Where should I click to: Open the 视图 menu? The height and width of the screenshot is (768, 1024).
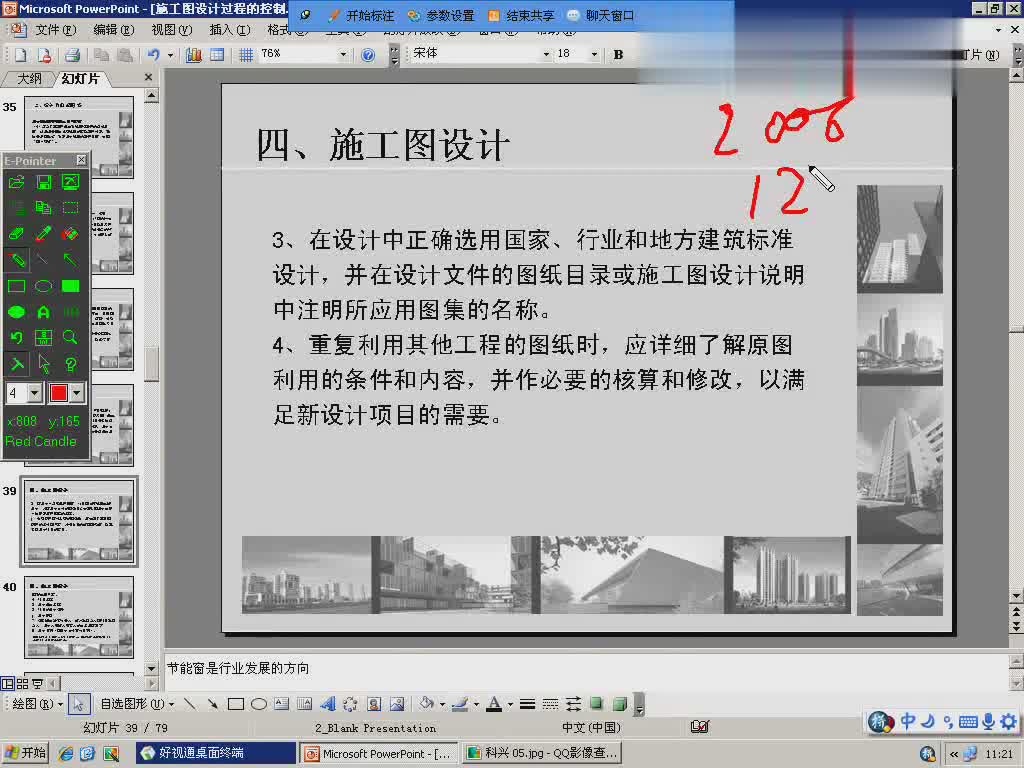tap(172, 29)
